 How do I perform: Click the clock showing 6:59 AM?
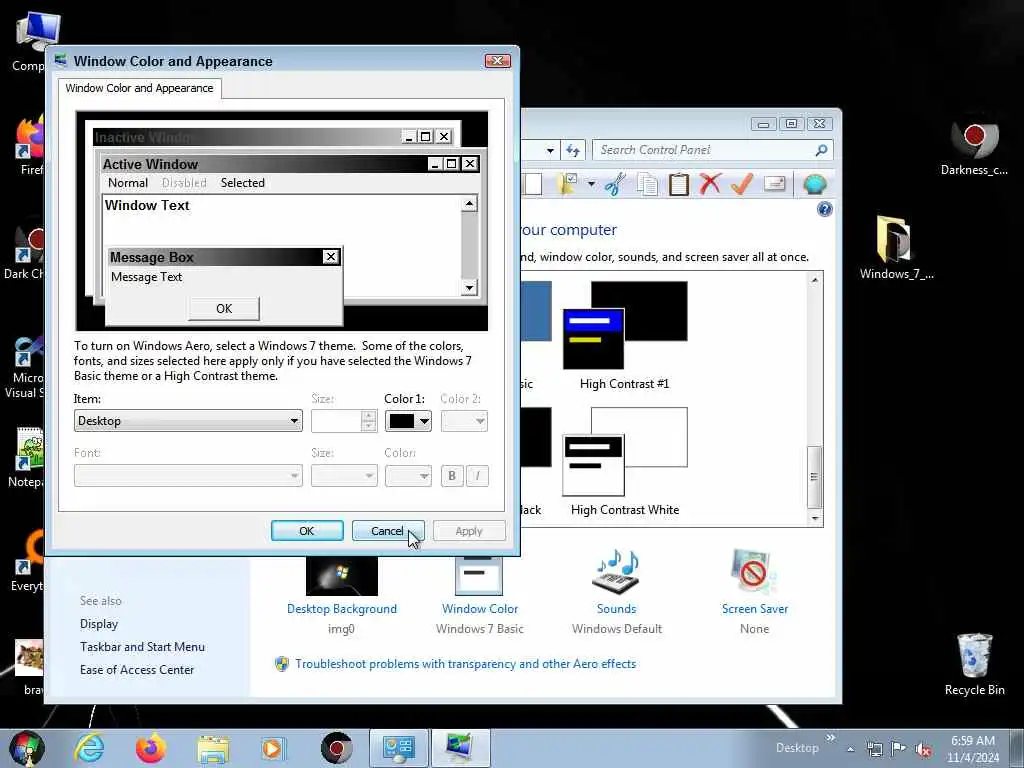point(973,741)
